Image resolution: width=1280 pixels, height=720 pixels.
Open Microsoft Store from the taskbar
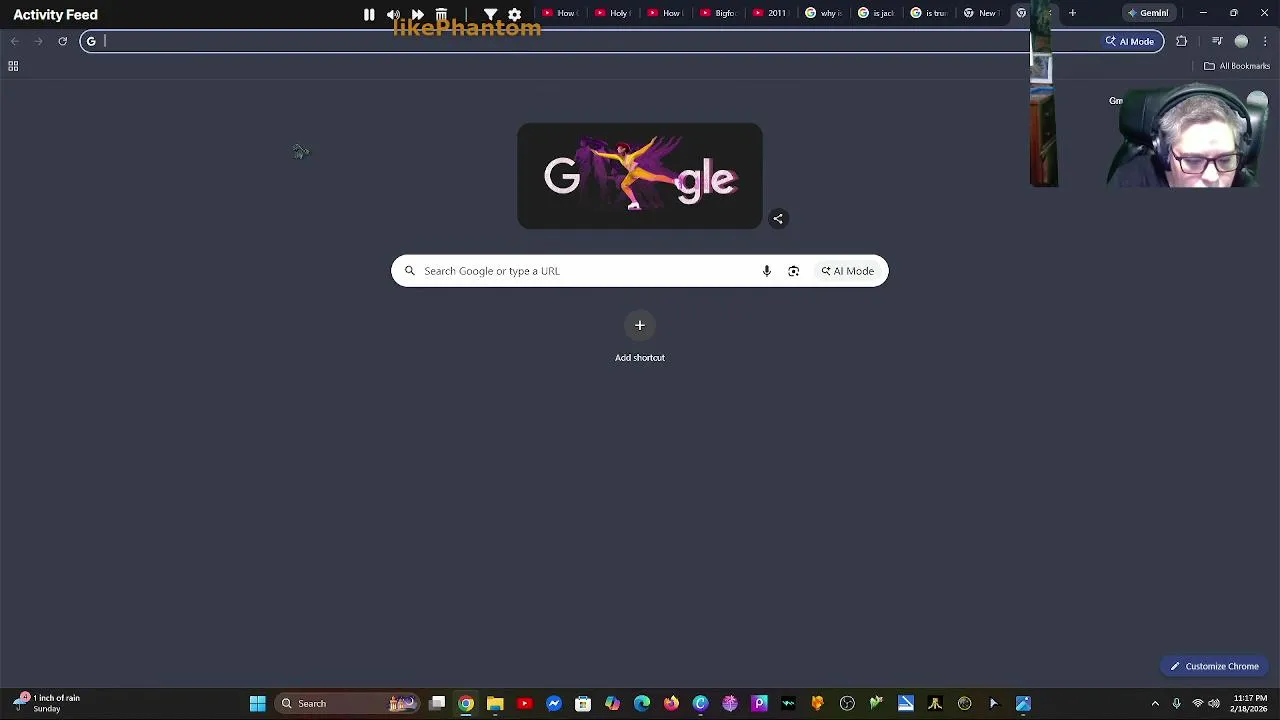pyautogui.click(x=583, y=703)
